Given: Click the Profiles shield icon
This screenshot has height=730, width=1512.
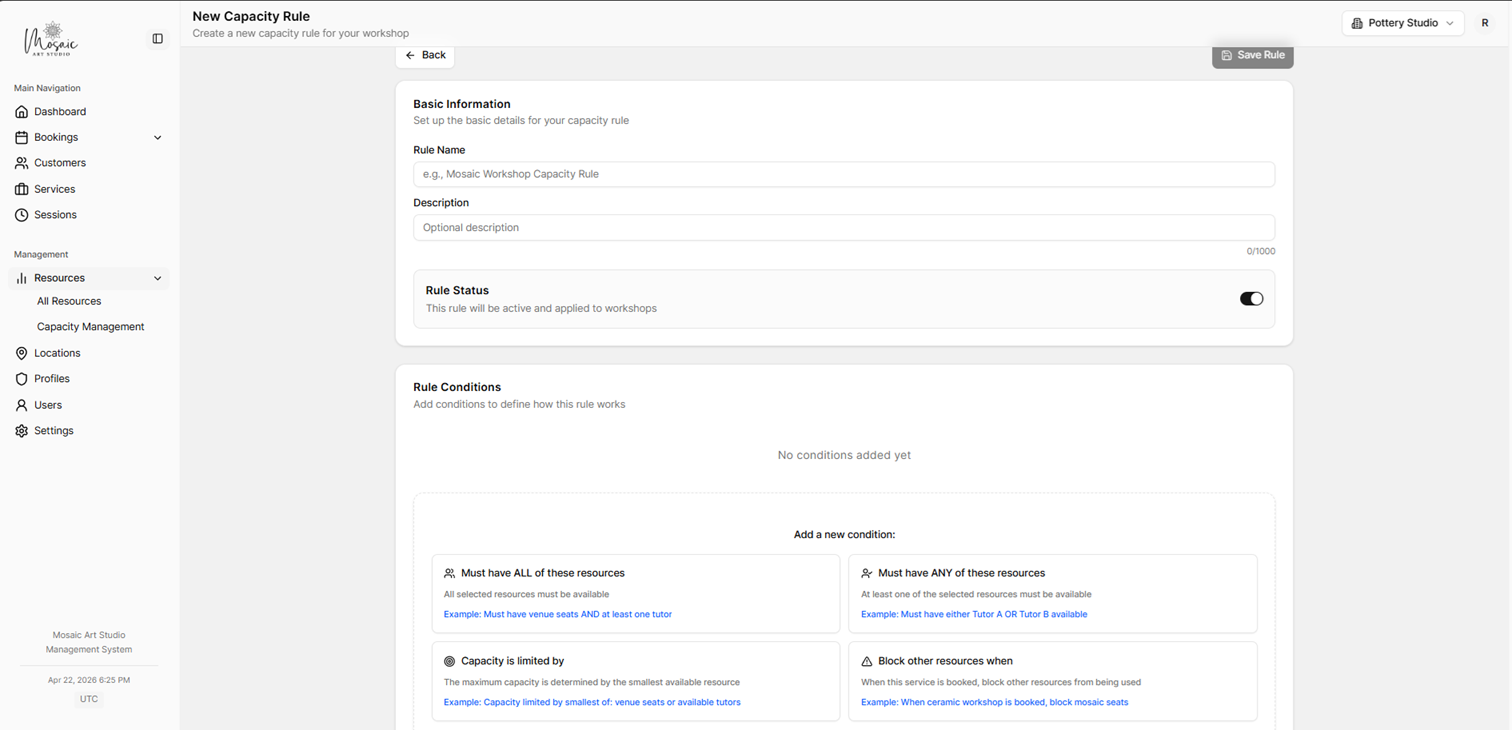Looking at the screenshot, I should point(22,379).
